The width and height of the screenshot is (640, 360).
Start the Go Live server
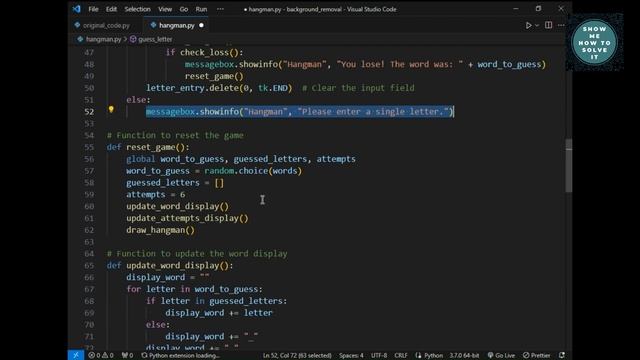coord(501,355)
